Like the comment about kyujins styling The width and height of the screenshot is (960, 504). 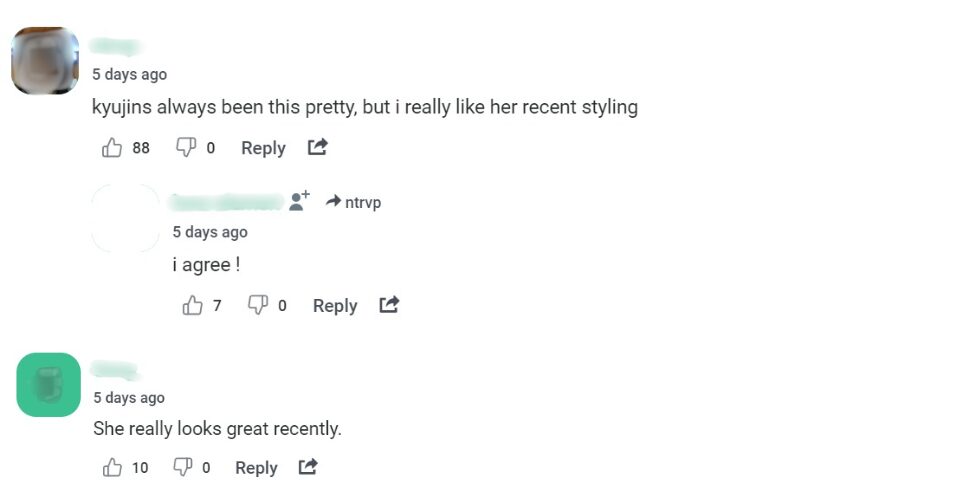[x=112, y=148]
